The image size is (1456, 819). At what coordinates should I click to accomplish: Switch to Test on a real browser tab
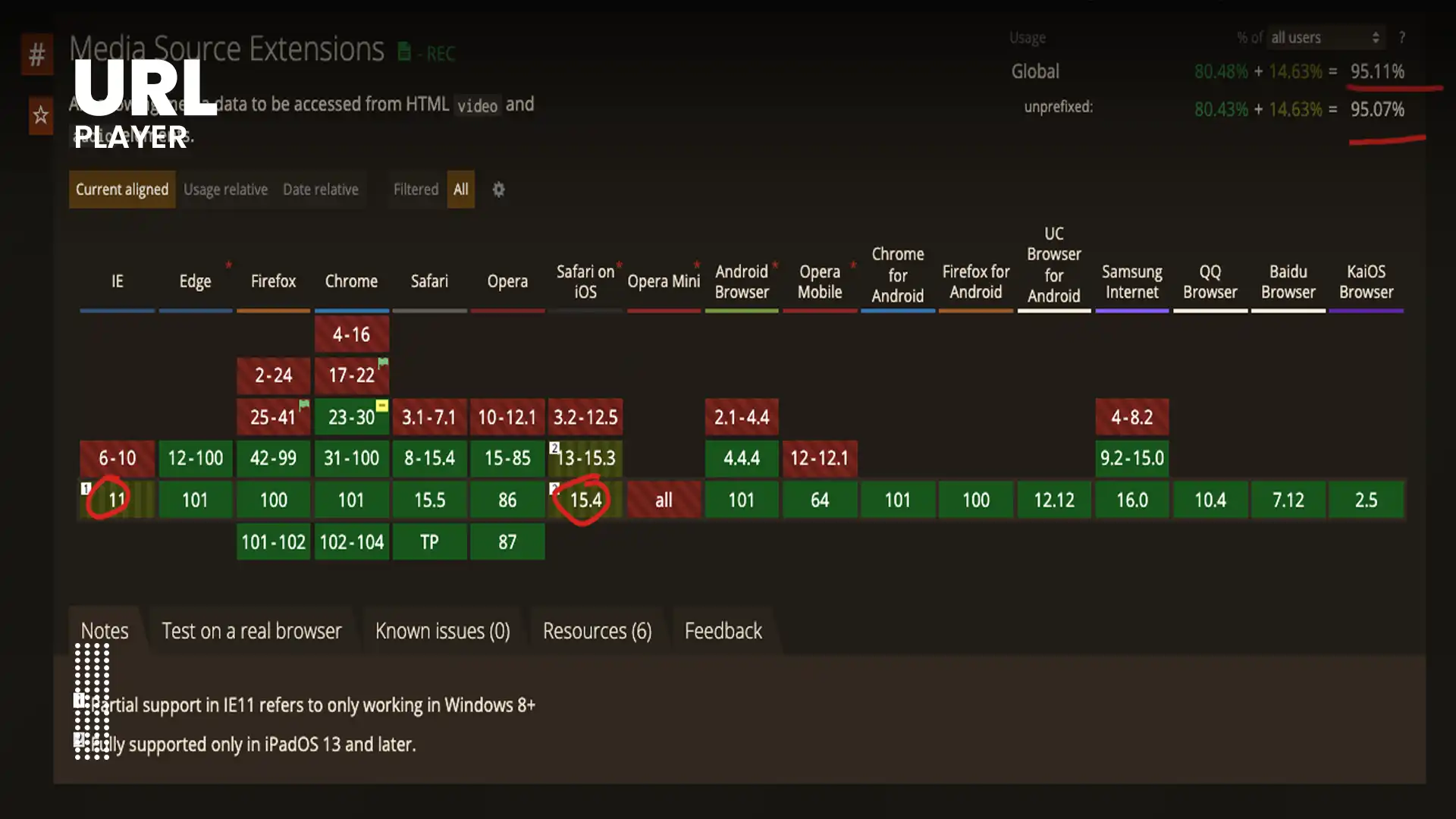click(x=251, y=631)
